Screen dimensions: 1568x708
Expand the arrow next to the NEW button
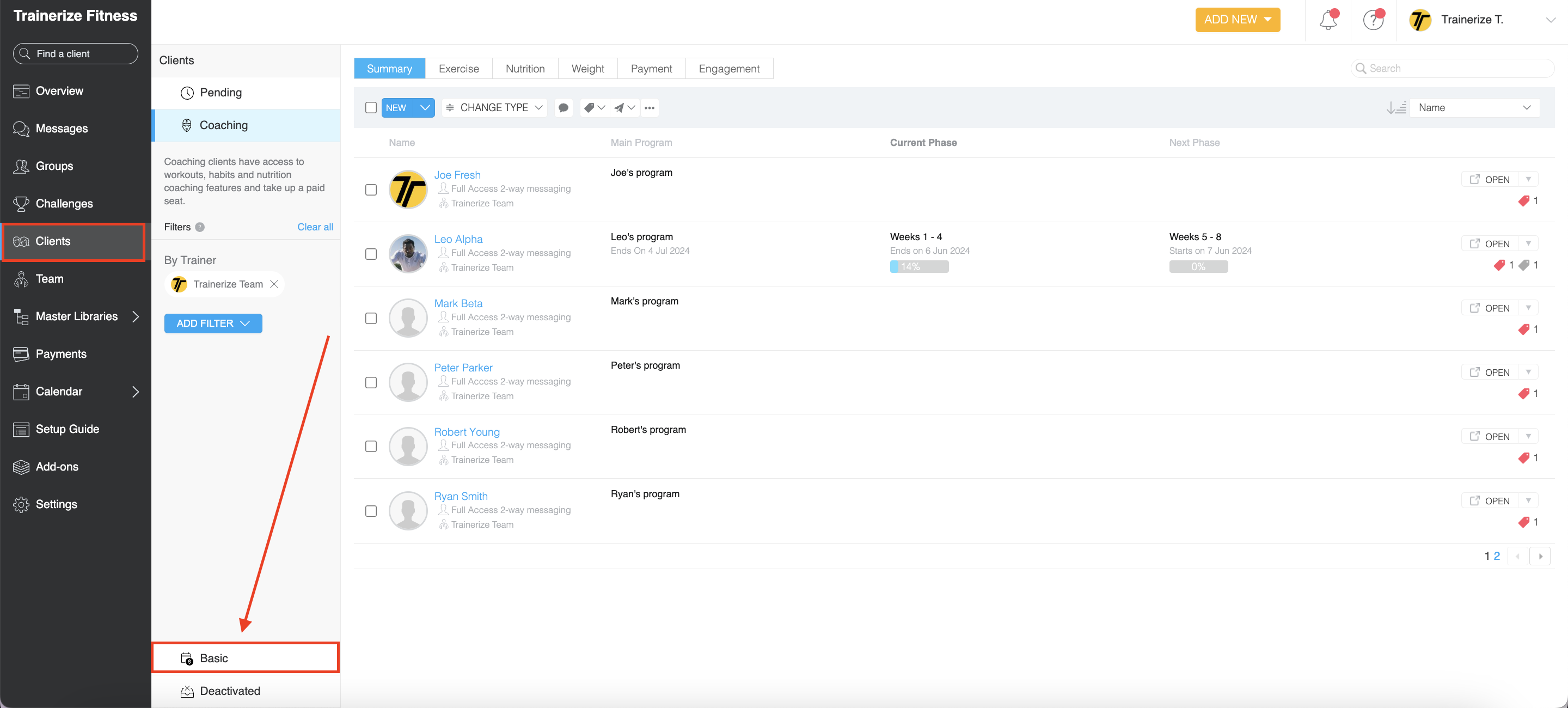point(424,108)
